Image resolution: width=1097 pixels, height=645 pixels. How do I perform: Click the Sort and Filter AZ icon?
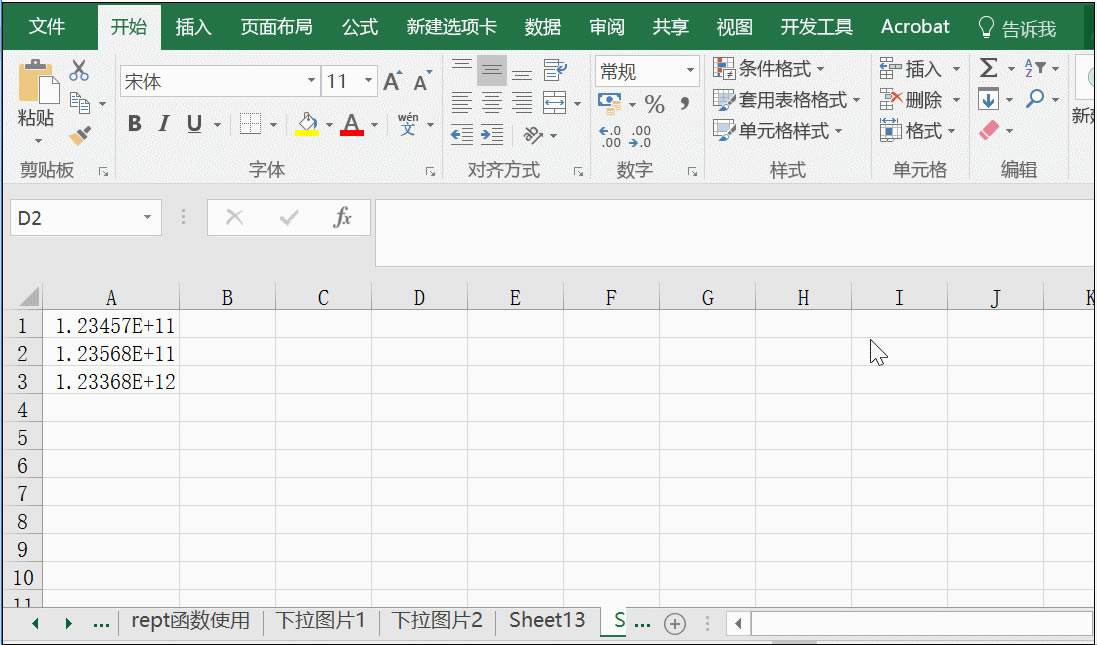pos(1029,68)
